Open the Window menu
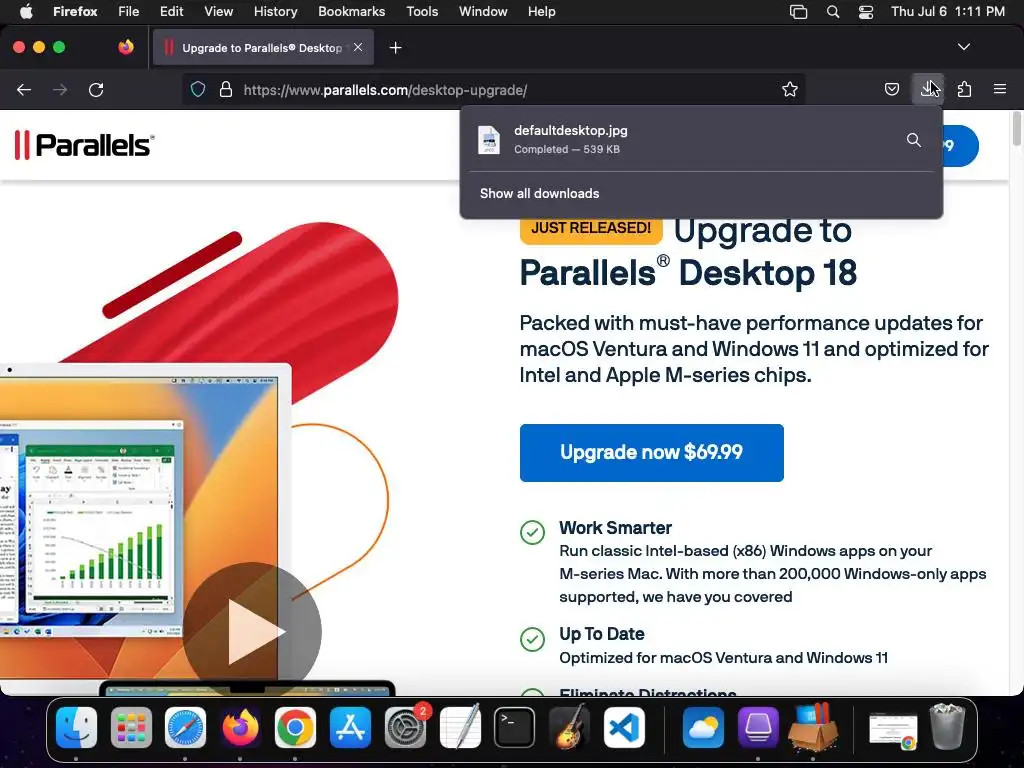This screenshot has width=1024, height=768. (483, 11)
